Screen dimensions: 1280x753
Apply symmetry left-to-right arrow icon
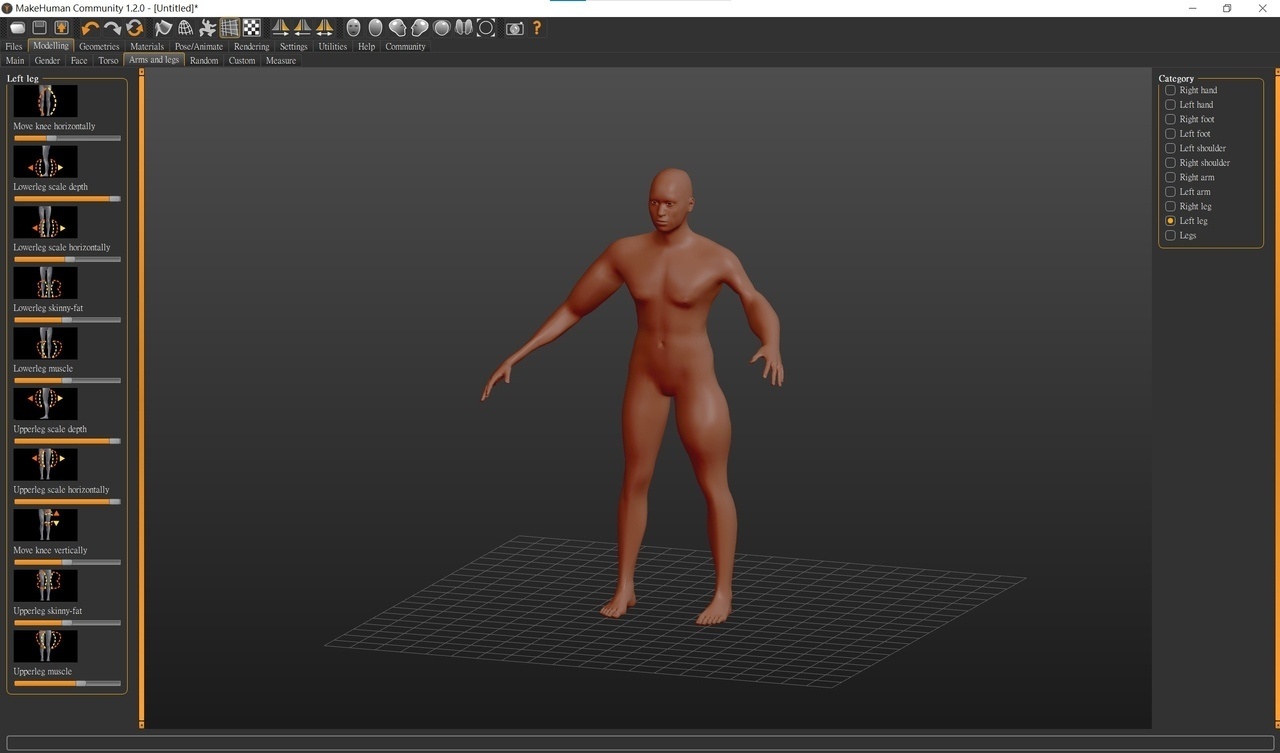click(x=281, y=28)
